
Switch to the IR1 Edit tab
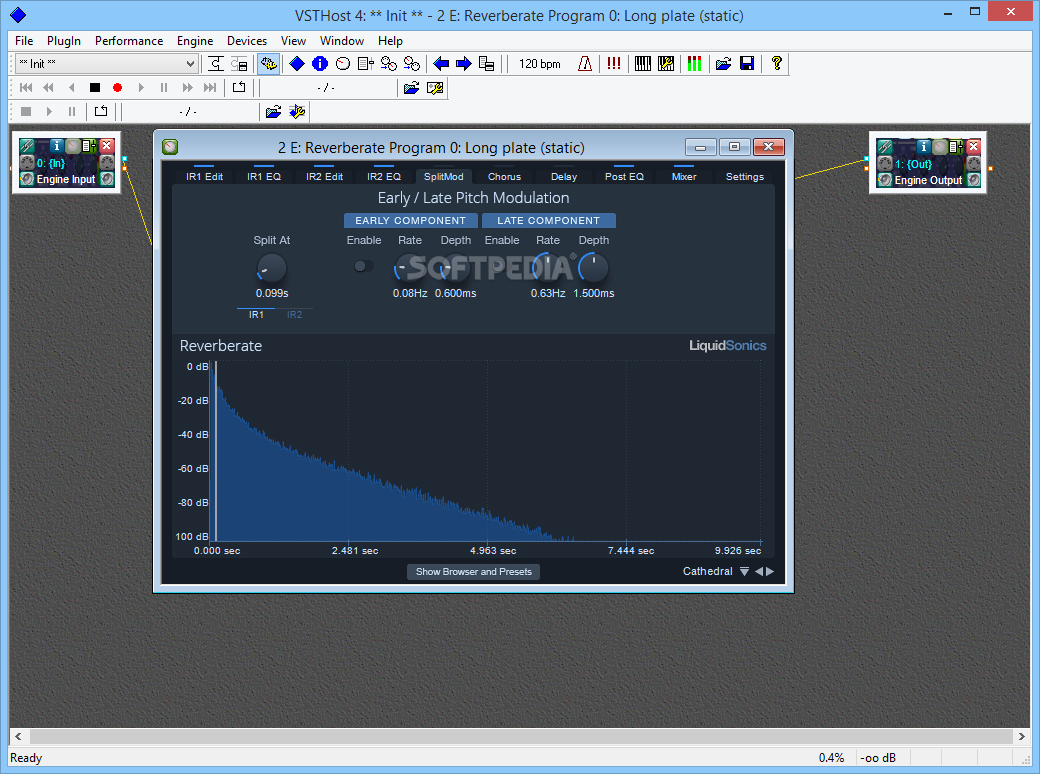[x=204, y=176]
